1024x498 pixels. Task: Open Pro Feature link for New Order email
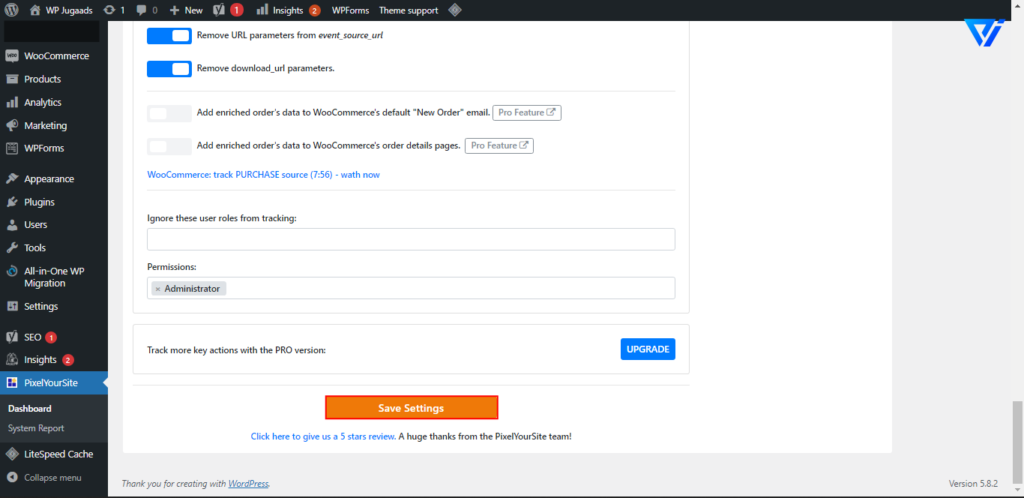(x=527, y=113)
